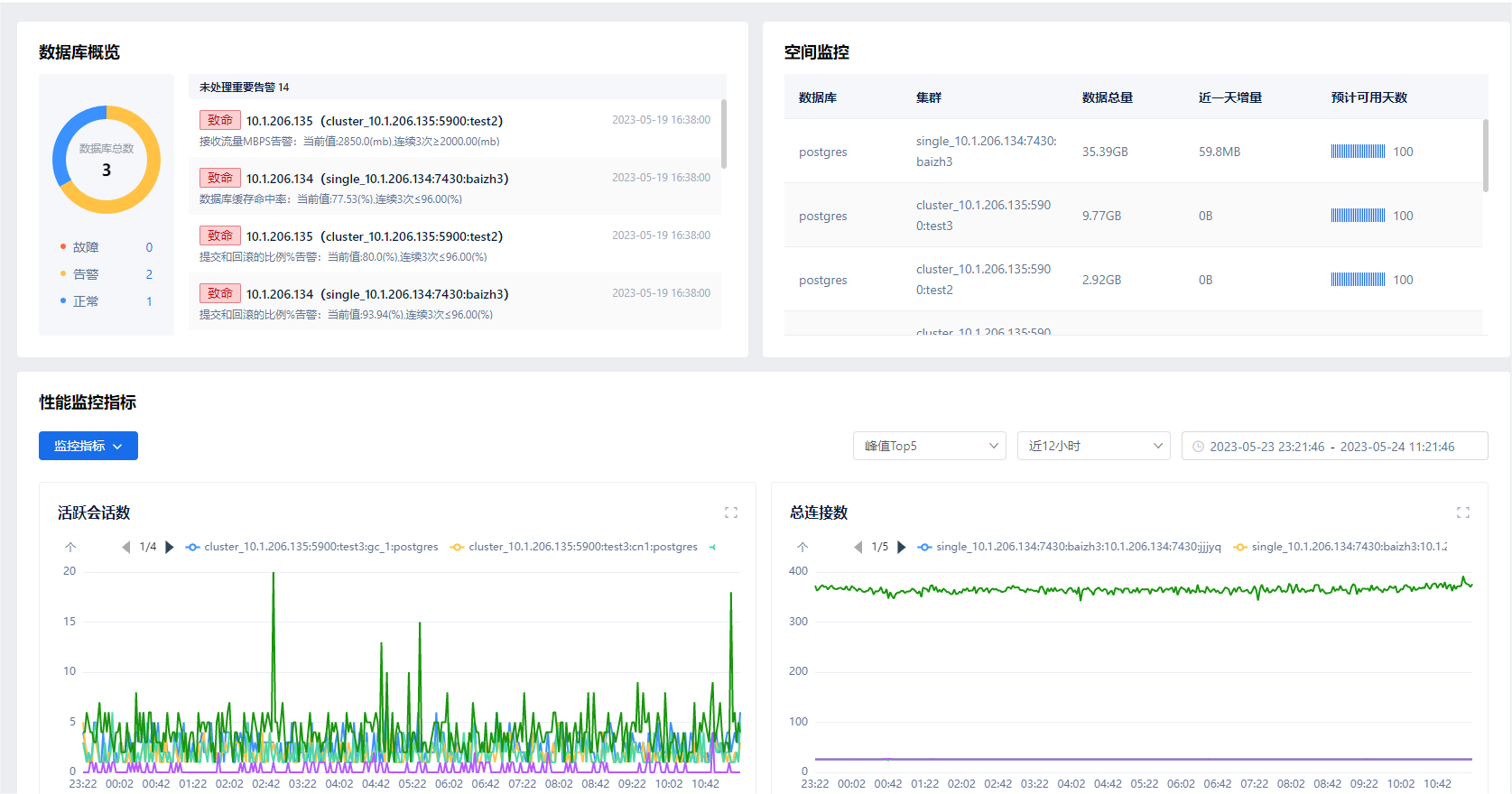The image size is (1512, 794).
Task: Click the available-days progress bar in 35.39GB row
Action: [1358, 152]
